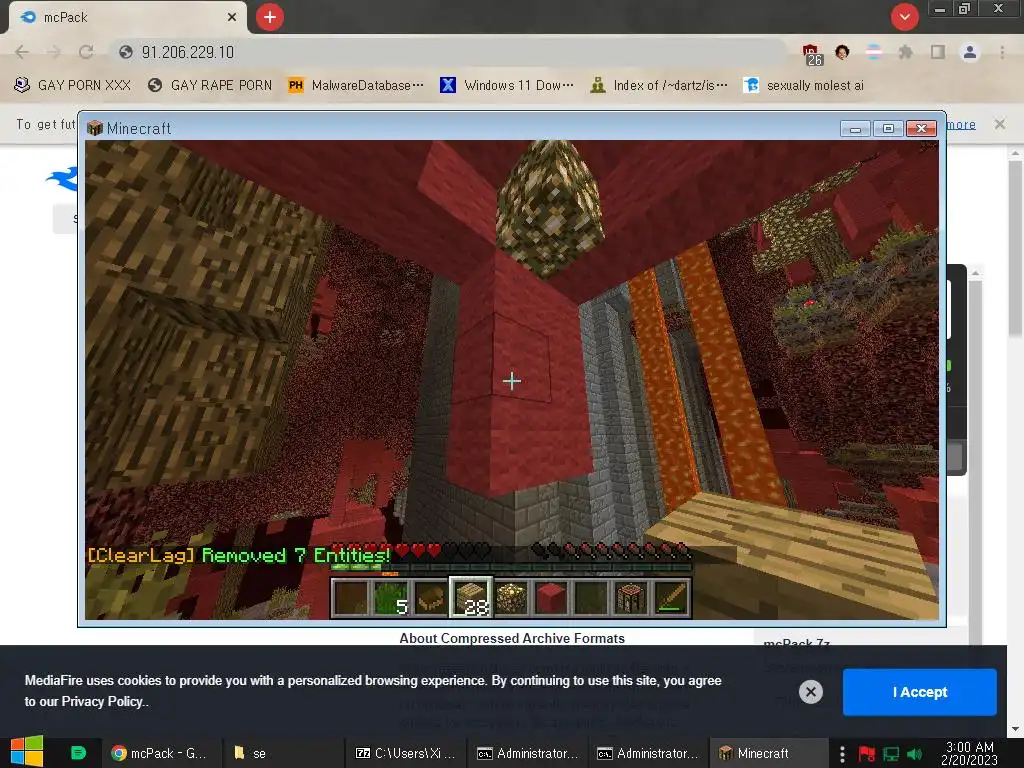Open the first Administrator command prompt taskbar button
This screenshot has width=1024, height=768.
[x=528, y=753]
